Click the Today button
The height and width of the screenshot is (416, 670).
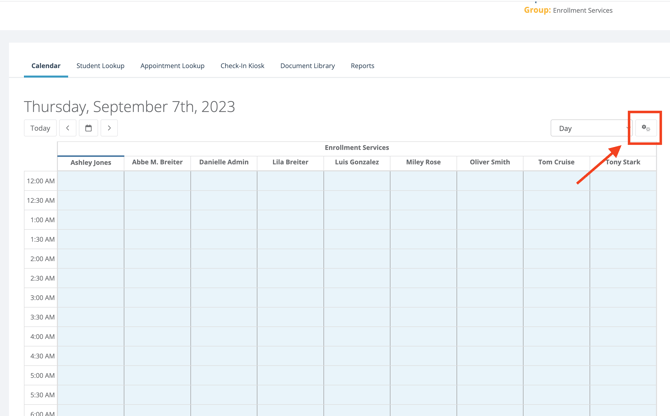pos(40,128)
